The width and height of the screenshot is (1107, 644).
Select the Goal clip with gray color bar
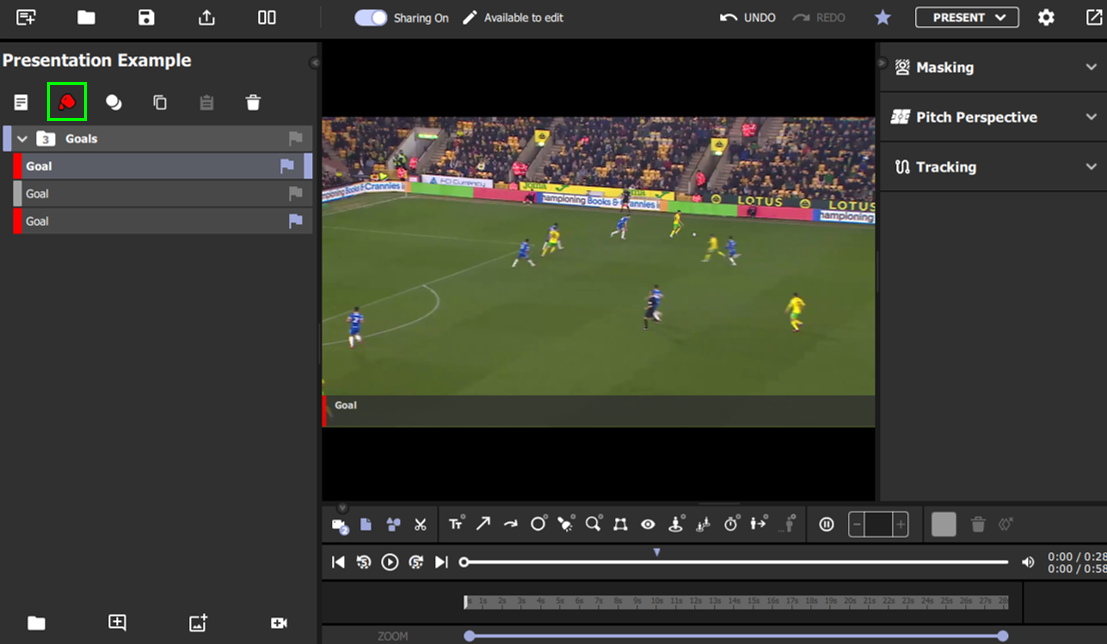point(162,193)
